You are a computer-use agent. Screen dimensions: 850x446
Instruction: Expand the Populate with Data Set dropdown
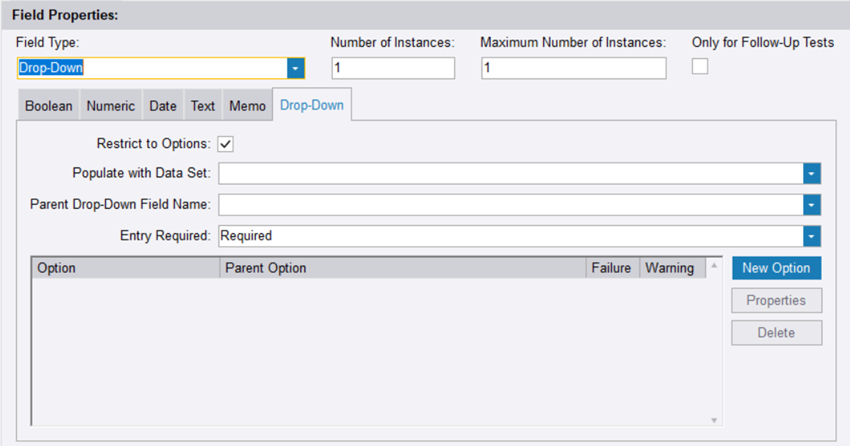point(812,173)
